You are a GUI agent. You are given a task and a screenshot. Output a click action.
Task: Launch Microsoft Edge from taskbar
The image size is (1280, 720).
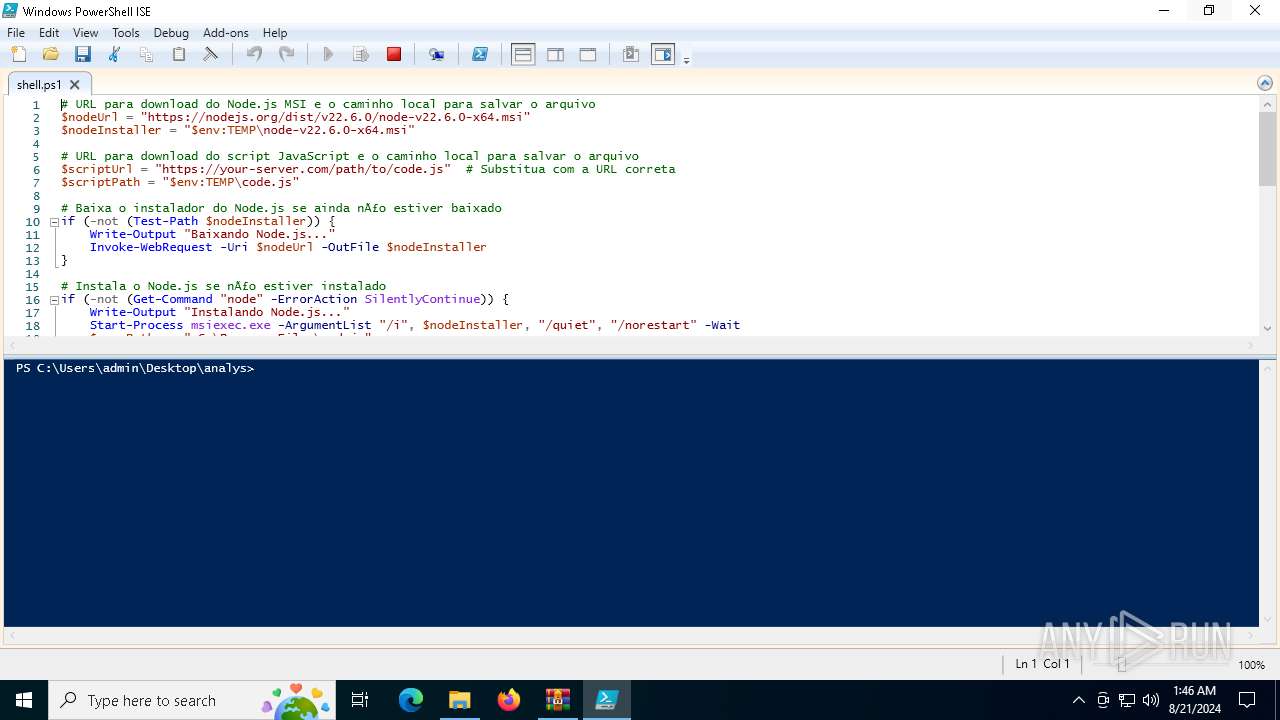point(411,700)
